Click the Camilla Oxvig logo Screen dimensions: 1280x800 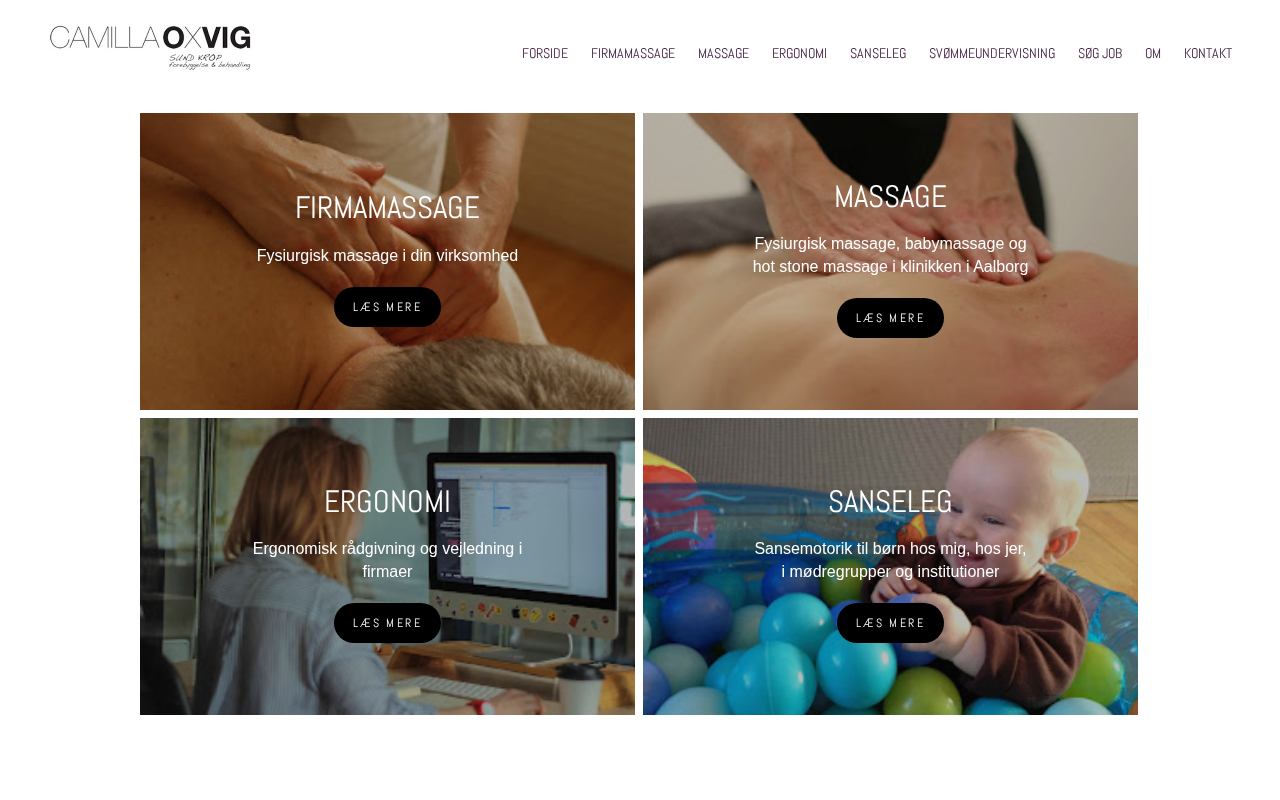click(150, 47)
